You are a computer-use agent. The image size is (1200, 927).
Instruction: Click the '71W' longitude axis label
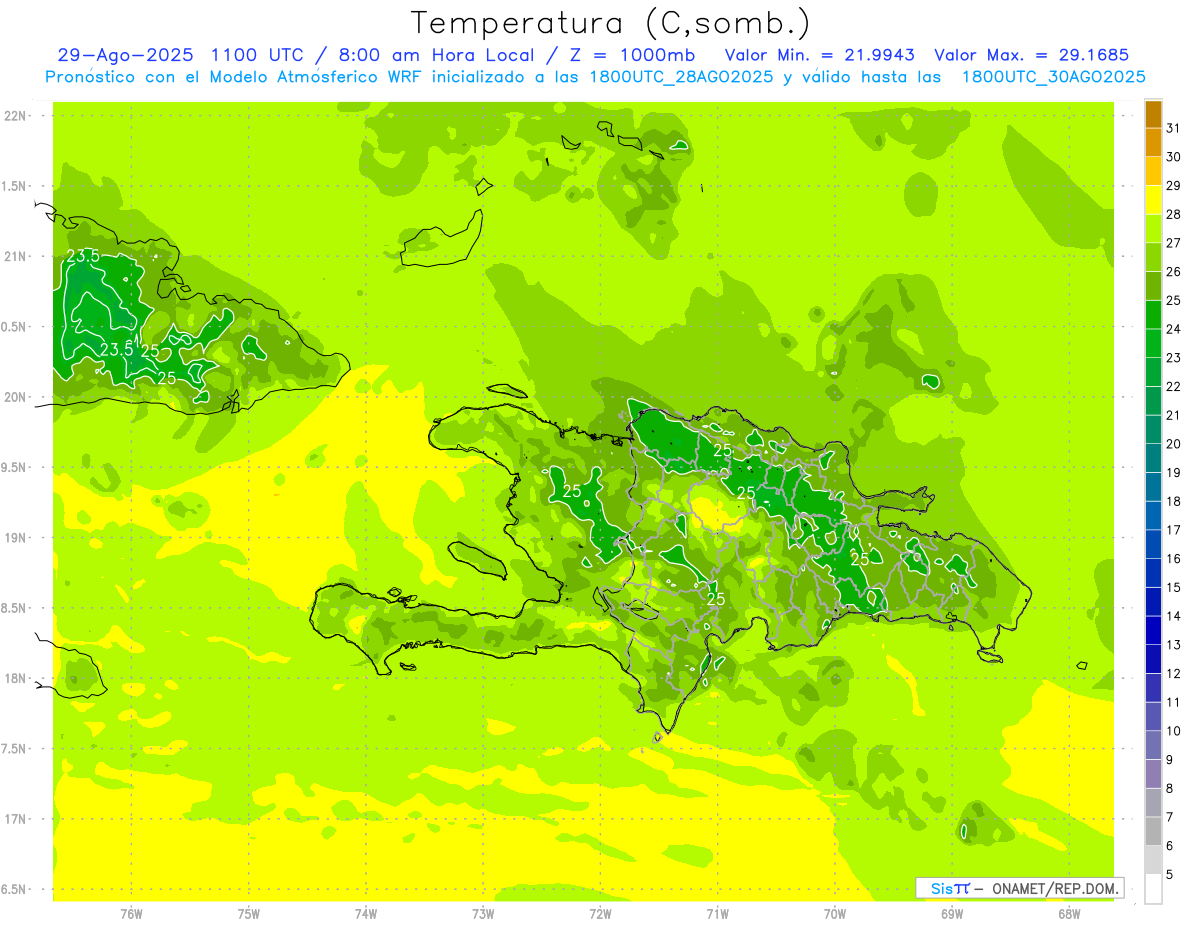(x=717, y=914)
